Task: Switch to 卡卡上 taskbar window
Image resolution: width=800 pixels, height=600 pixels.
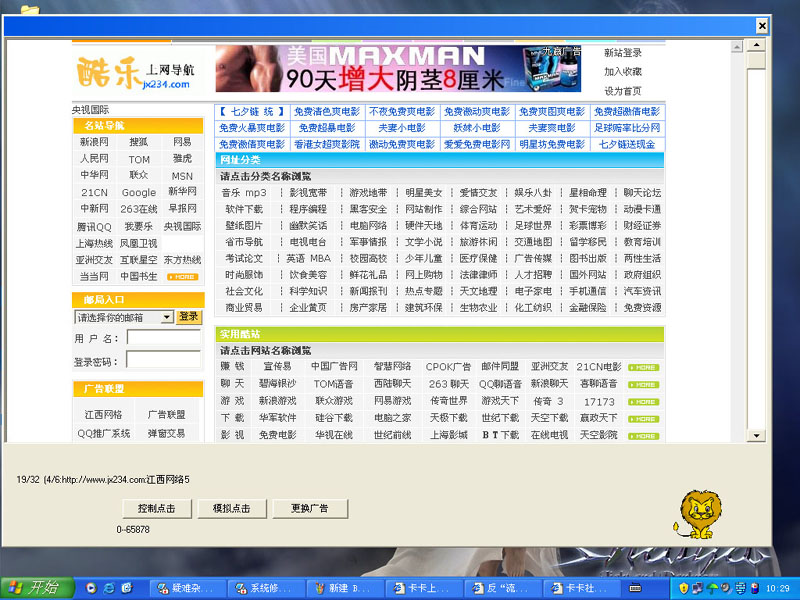Action: tap(423, 588)
